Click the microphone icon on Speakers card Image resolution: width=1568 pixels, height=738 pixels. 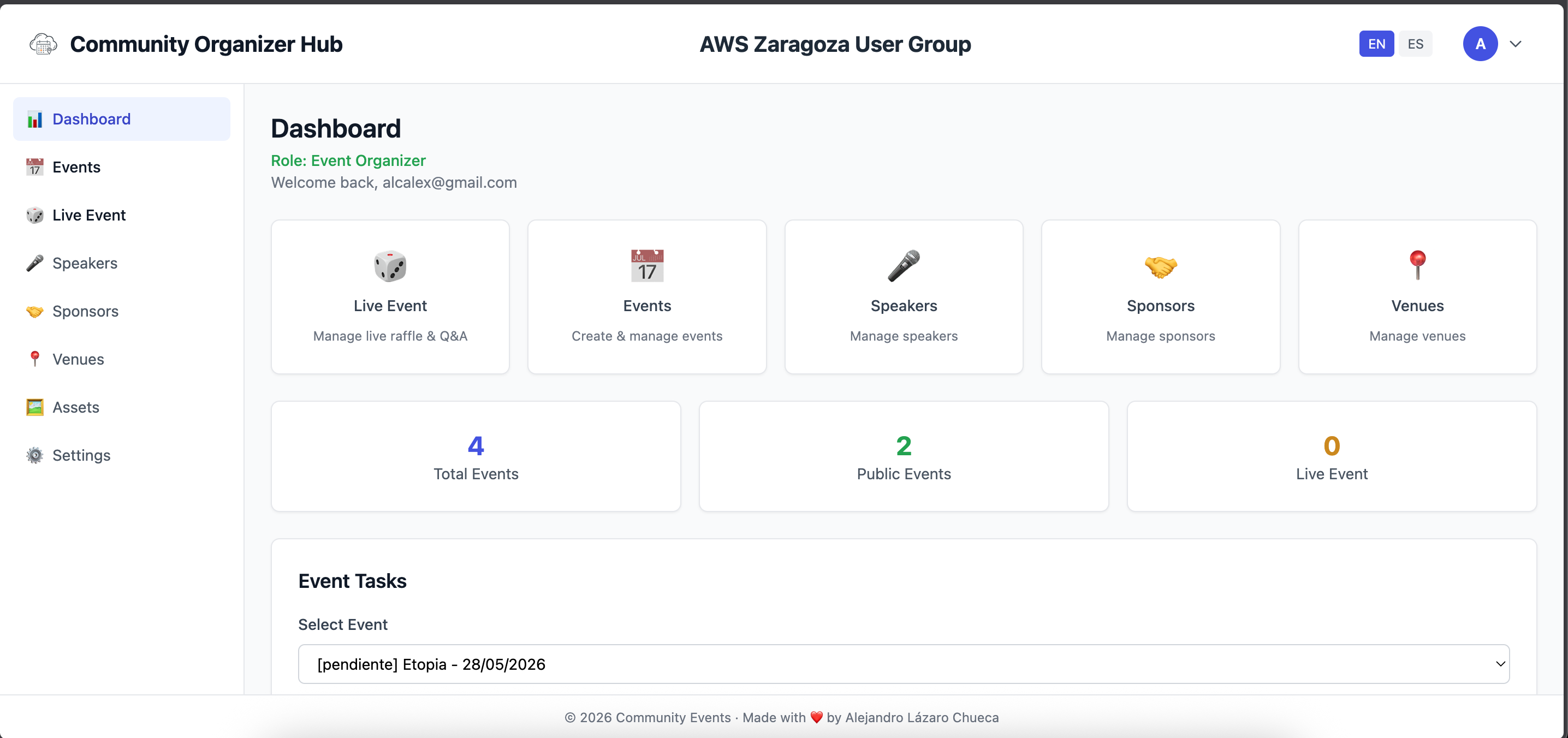click(x=904, y=266)
